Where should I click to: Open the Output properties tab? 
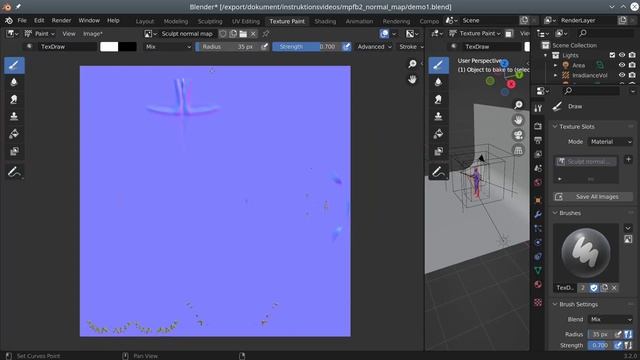tap(538, 140)
